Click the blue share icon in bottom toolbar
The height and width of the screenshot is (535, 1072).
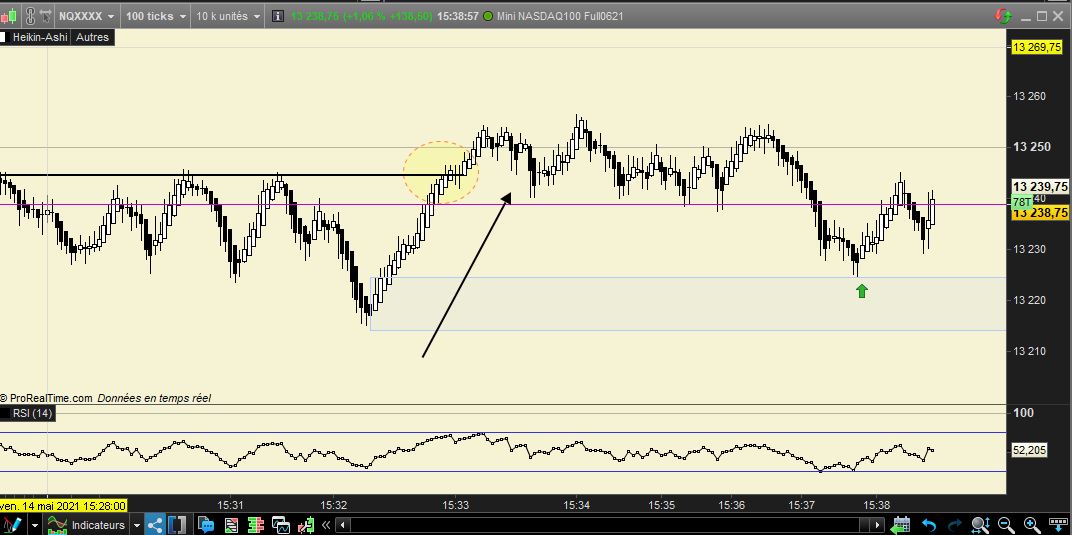155,525
